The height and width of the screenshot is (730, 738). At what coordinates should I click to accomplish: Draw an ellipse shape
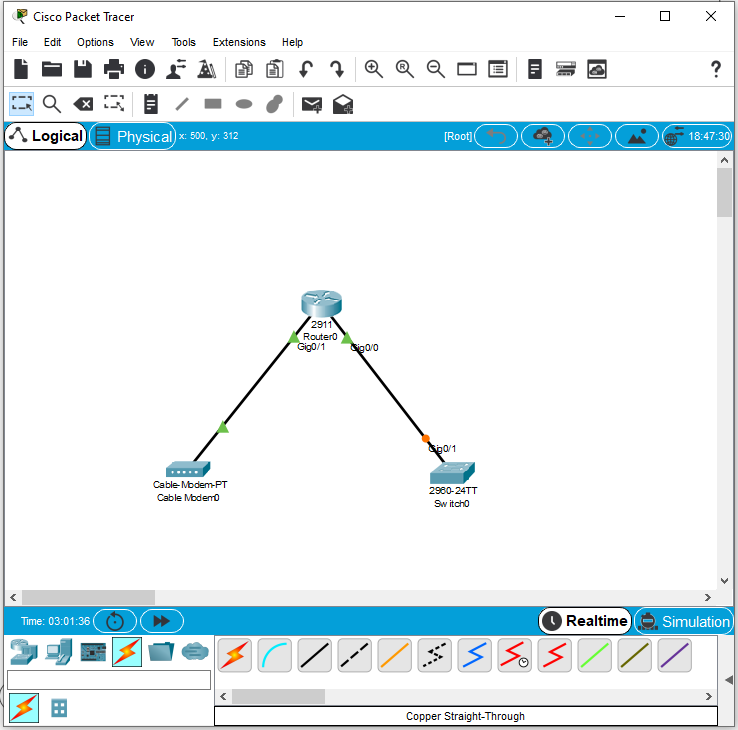[244, 104]
